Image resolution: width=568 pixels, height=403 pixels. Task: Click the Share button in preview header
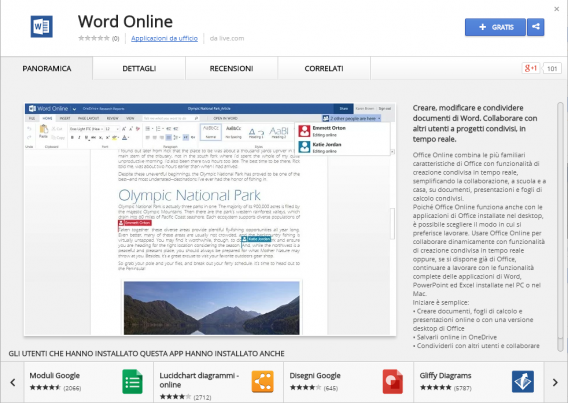click(344, 108)
